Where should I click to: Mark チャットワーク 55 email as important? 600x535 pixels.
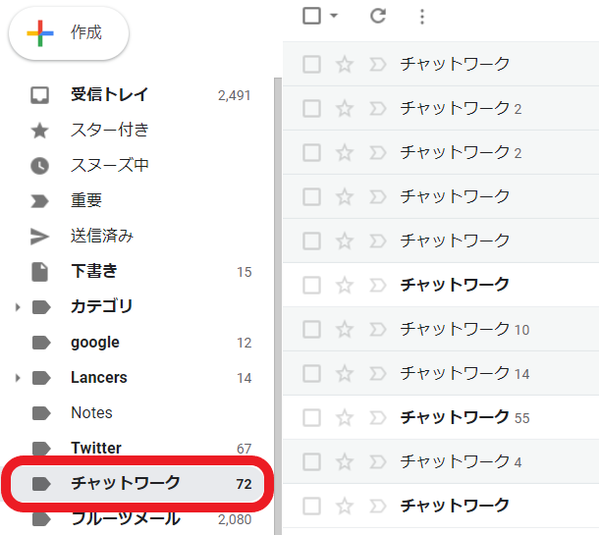378,418
